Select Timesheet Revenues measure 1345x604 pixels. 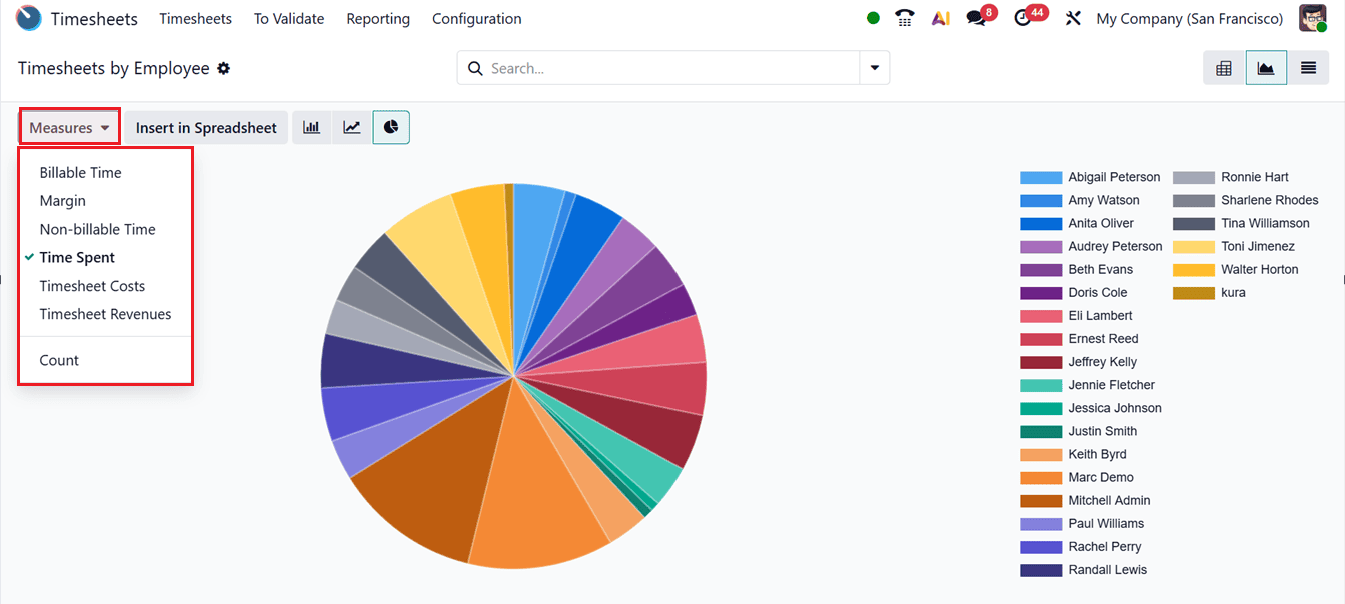[105, 314]
